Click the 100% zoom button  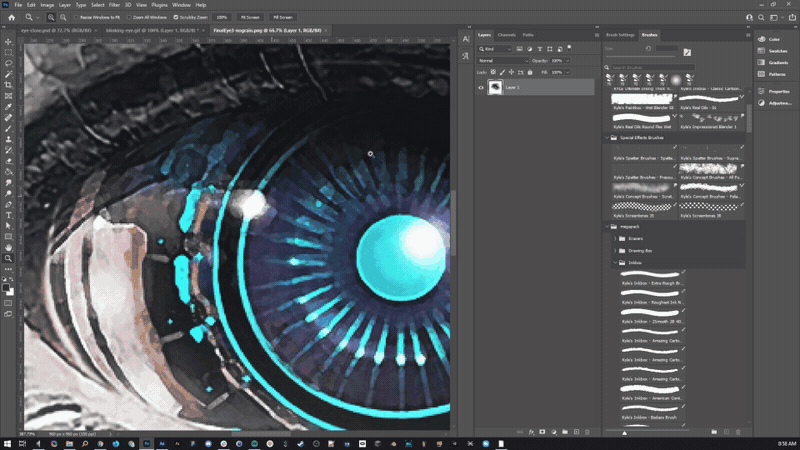[x=221, y=17]
